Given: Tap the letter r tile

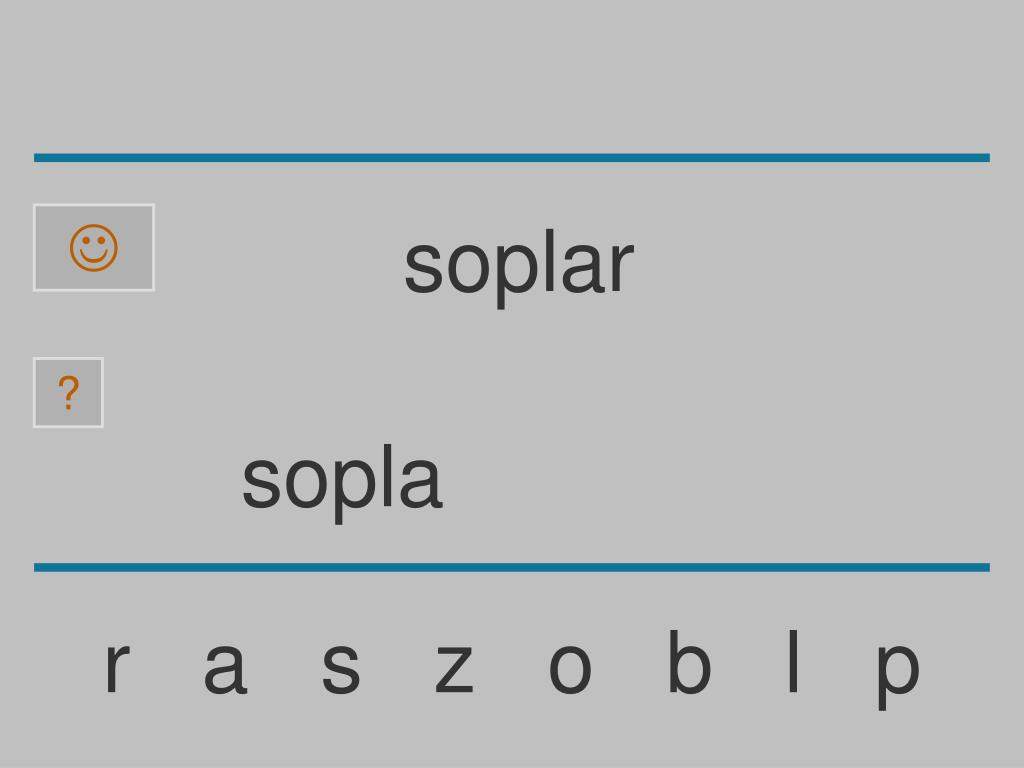Looking at the screenshot, I should pos(117,667).
